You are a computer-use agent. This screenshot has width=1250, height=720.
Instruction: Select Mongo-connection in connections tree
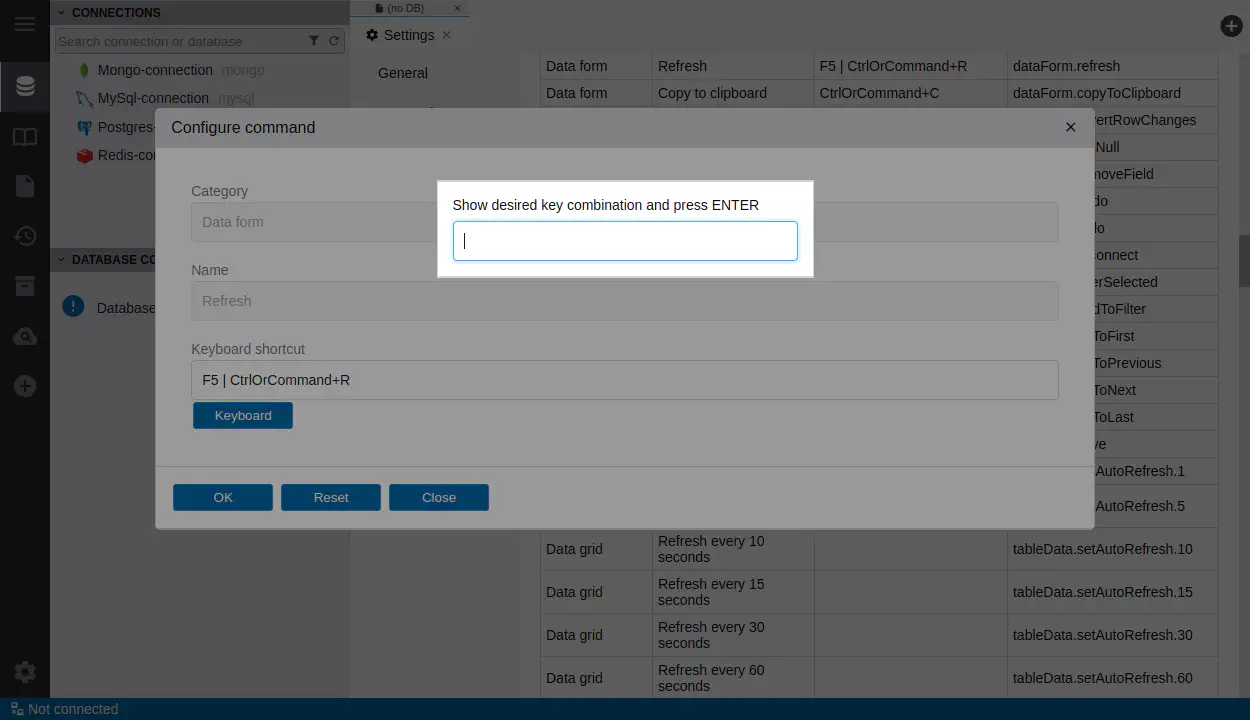pos(154,70)
